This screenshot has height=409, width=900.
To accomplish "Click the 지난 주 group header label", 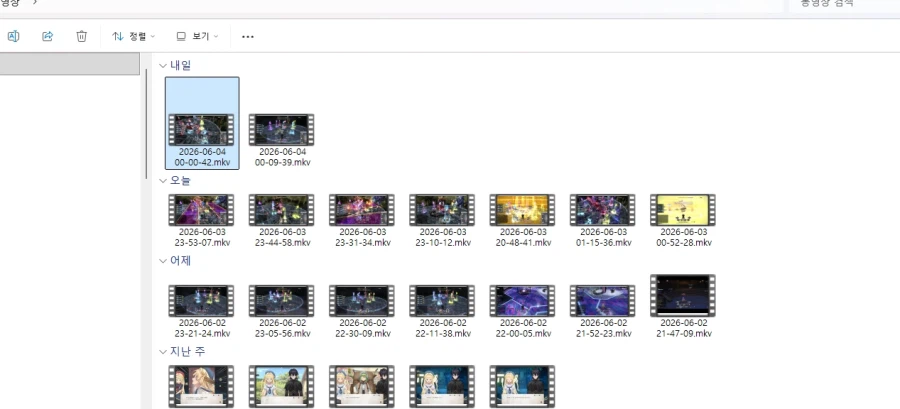I will [188, 352].
